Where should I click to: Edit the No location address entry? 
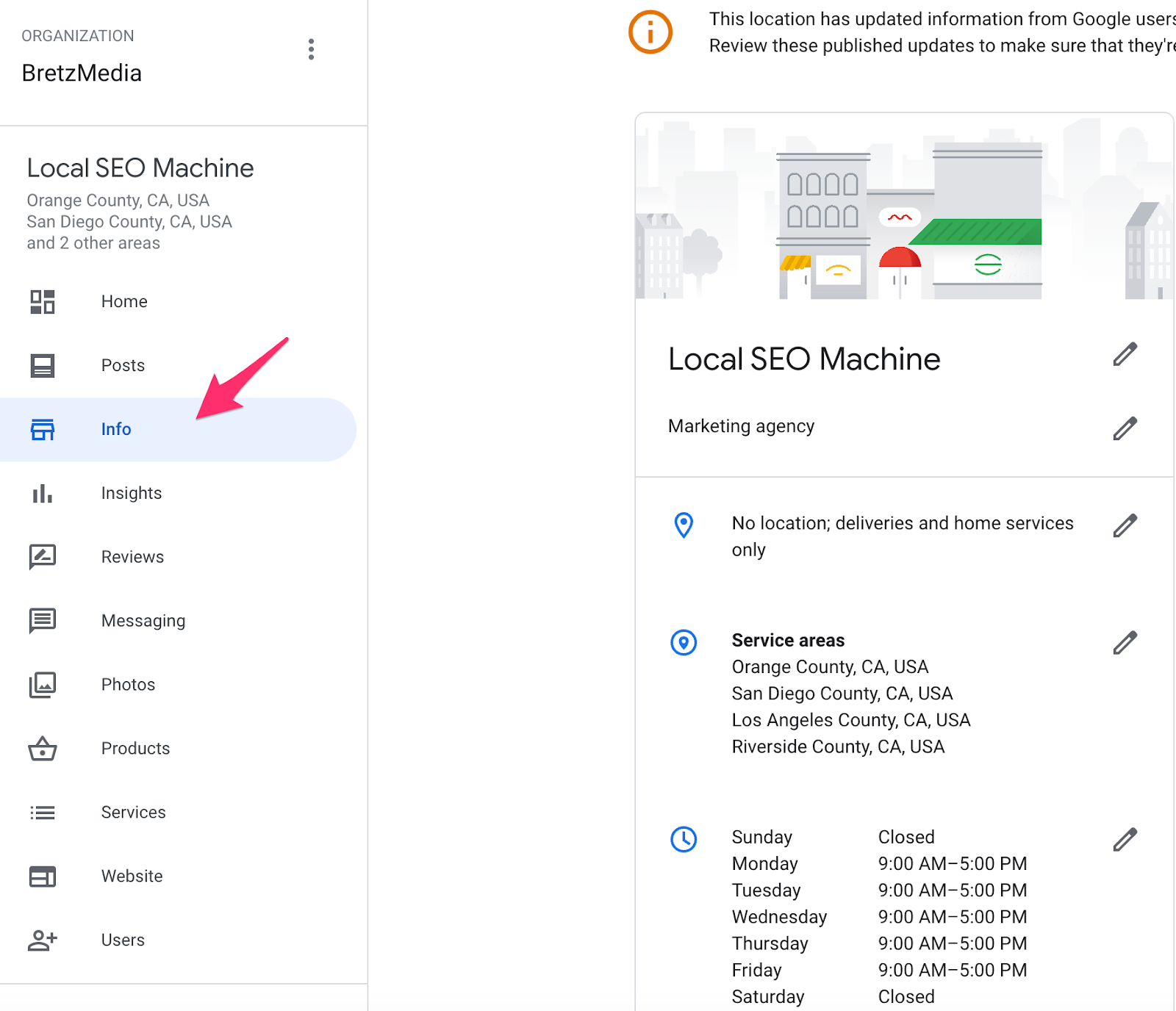click(x=1125, y=525)
